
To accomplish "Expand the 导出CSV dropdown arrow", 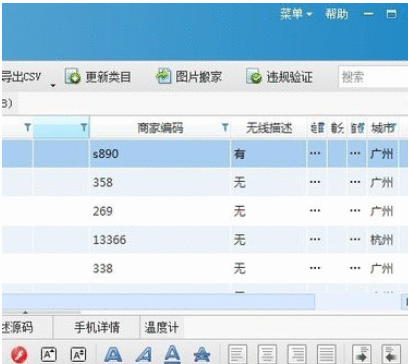I will click(x=53, y=85).
